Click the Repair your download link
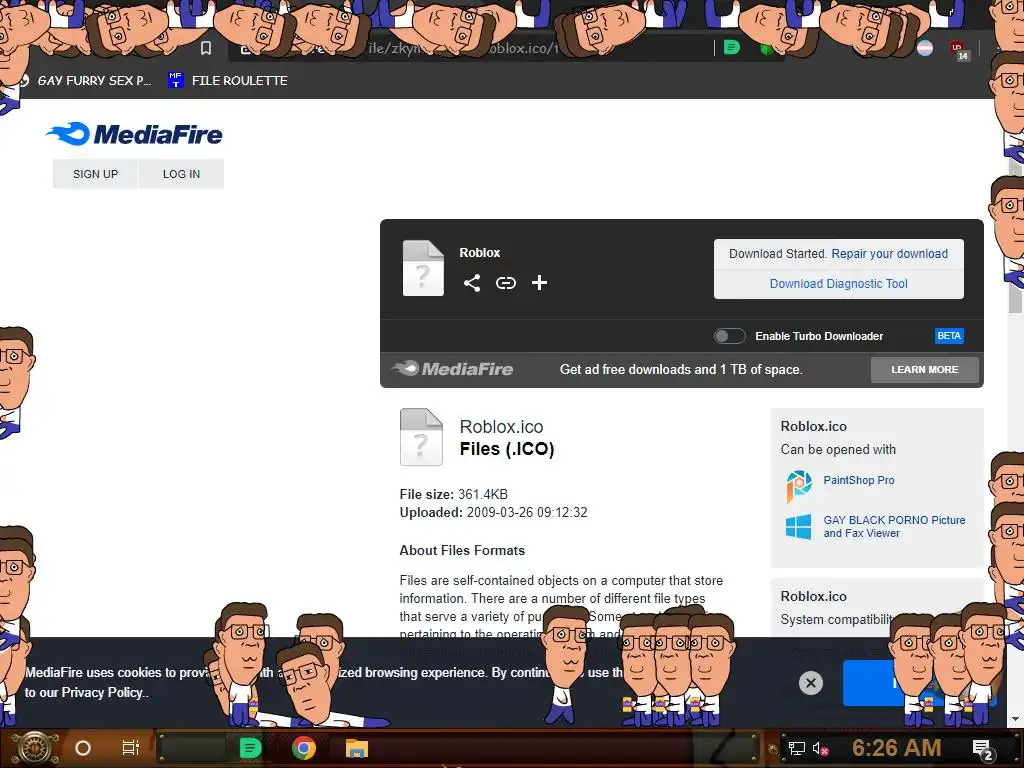 point(889,253)
